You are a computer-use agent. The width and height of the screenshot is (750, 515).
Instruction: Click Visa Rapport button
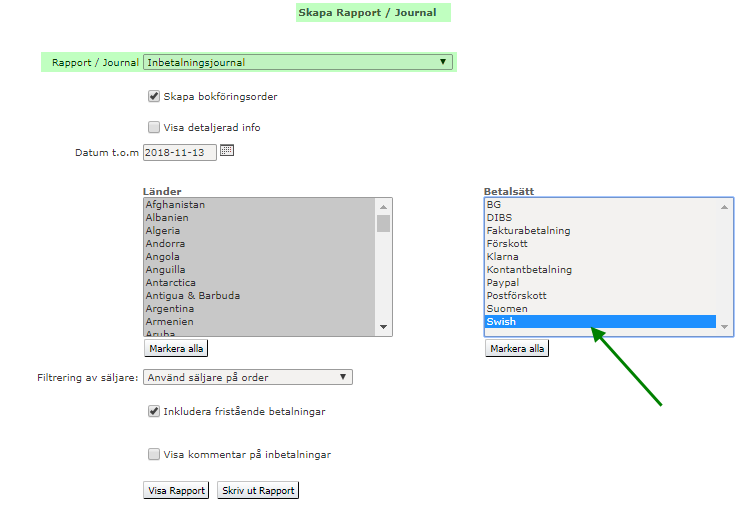pos(177,491)
